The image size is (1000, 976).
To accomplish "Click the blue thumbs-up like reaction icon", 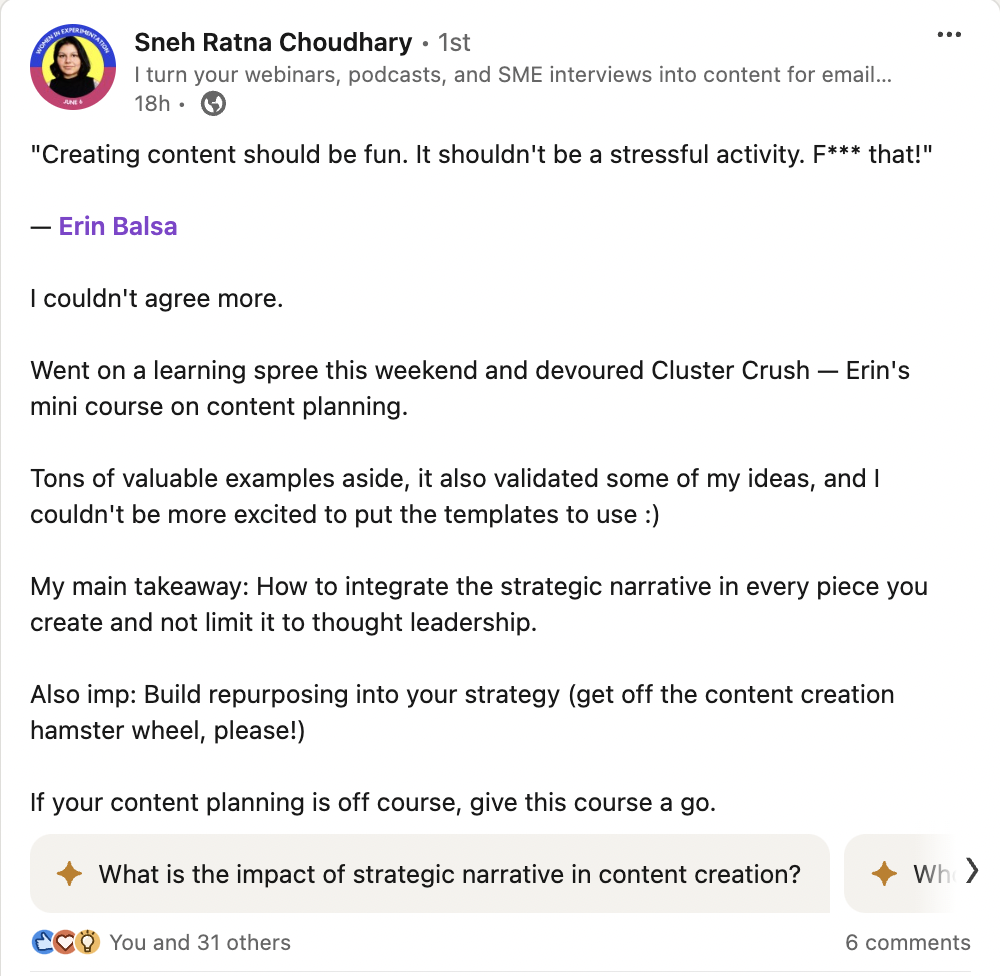I will pos(43,942).
